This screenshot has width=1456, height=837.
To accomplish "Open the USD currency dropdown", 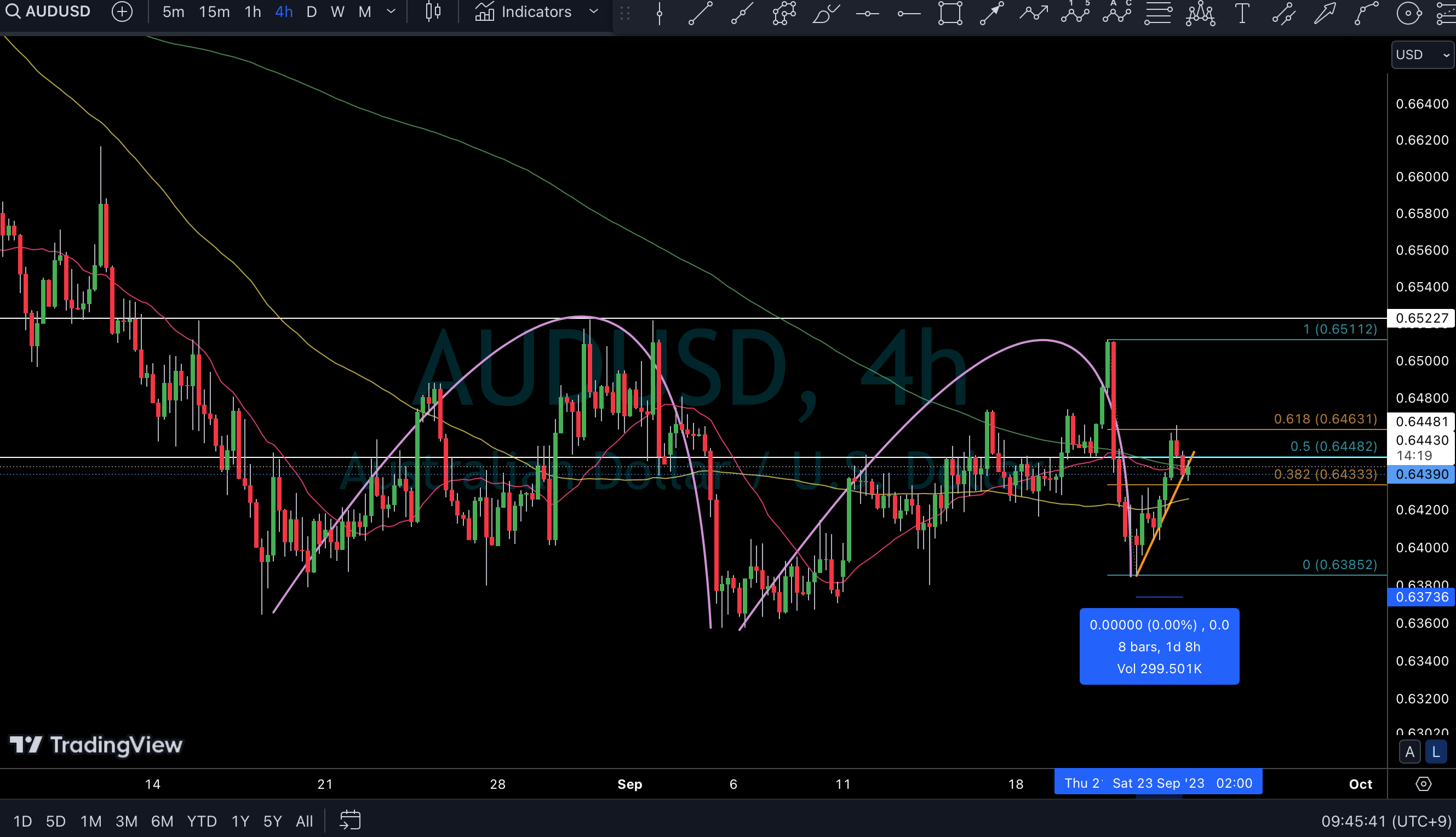I will [x=1422, y=55].
